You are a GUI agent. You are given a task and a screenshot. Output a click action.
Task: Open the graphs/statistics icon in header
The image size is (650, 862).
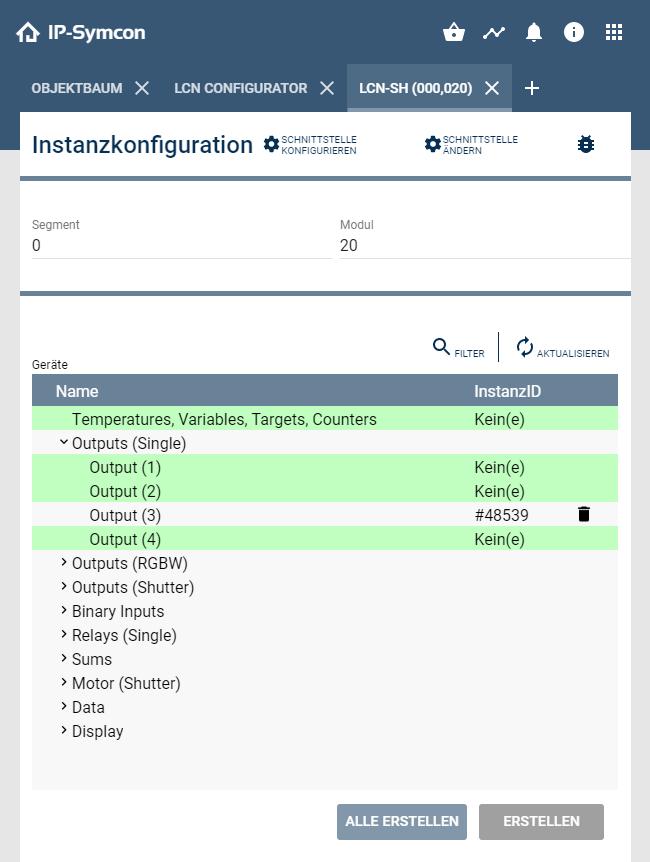[493, 31]
